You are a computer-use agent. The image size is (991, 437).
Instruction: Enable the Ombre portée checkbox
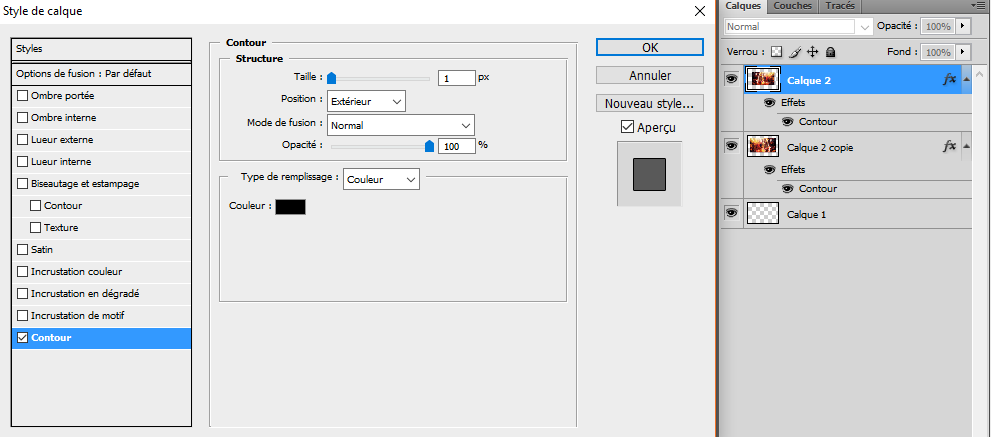pos(23,96)
